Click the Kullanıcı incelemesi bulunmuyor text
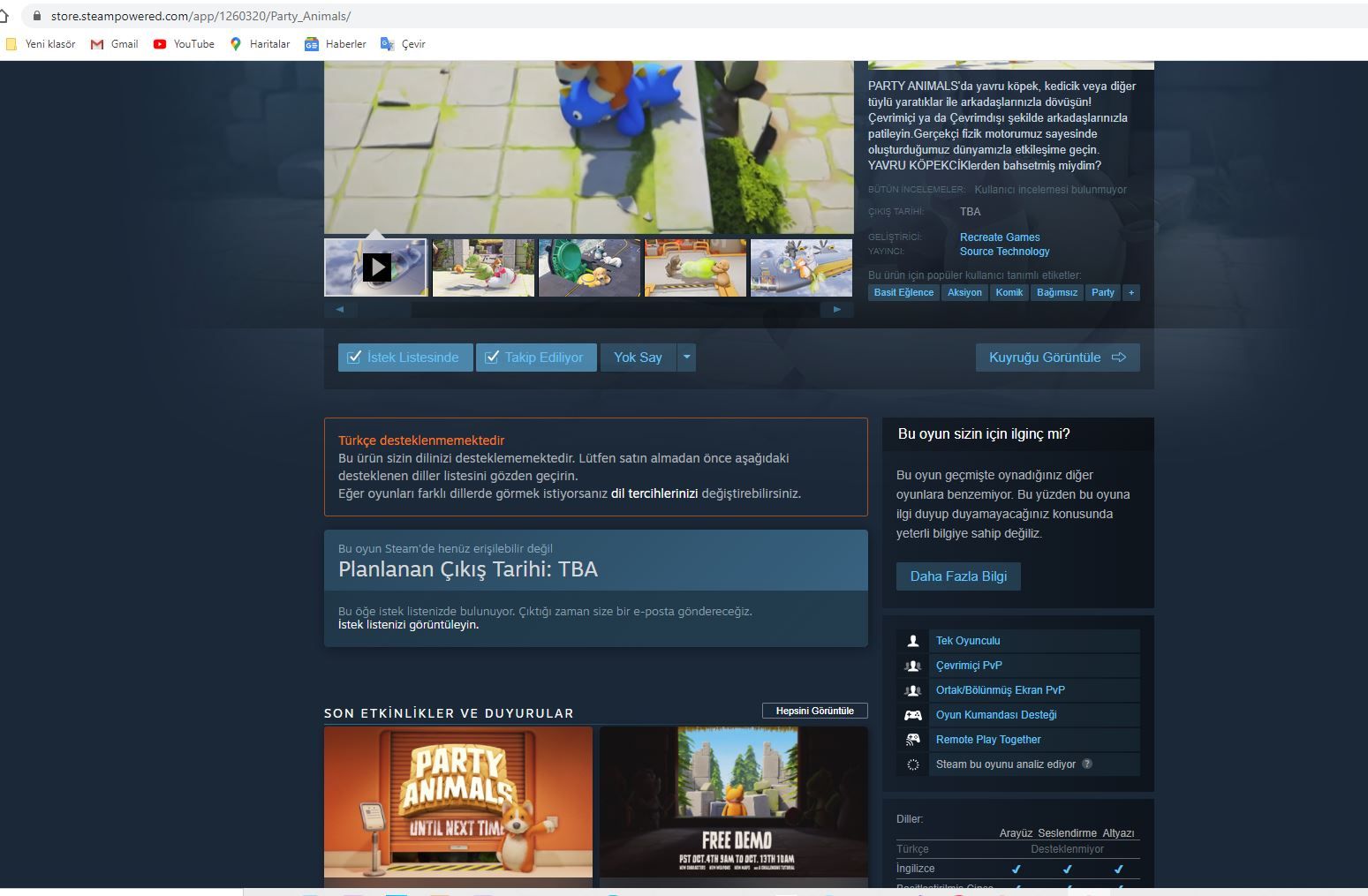Image resolution: width=1368 pixels, height=896 pixels. pos(1051,190)
